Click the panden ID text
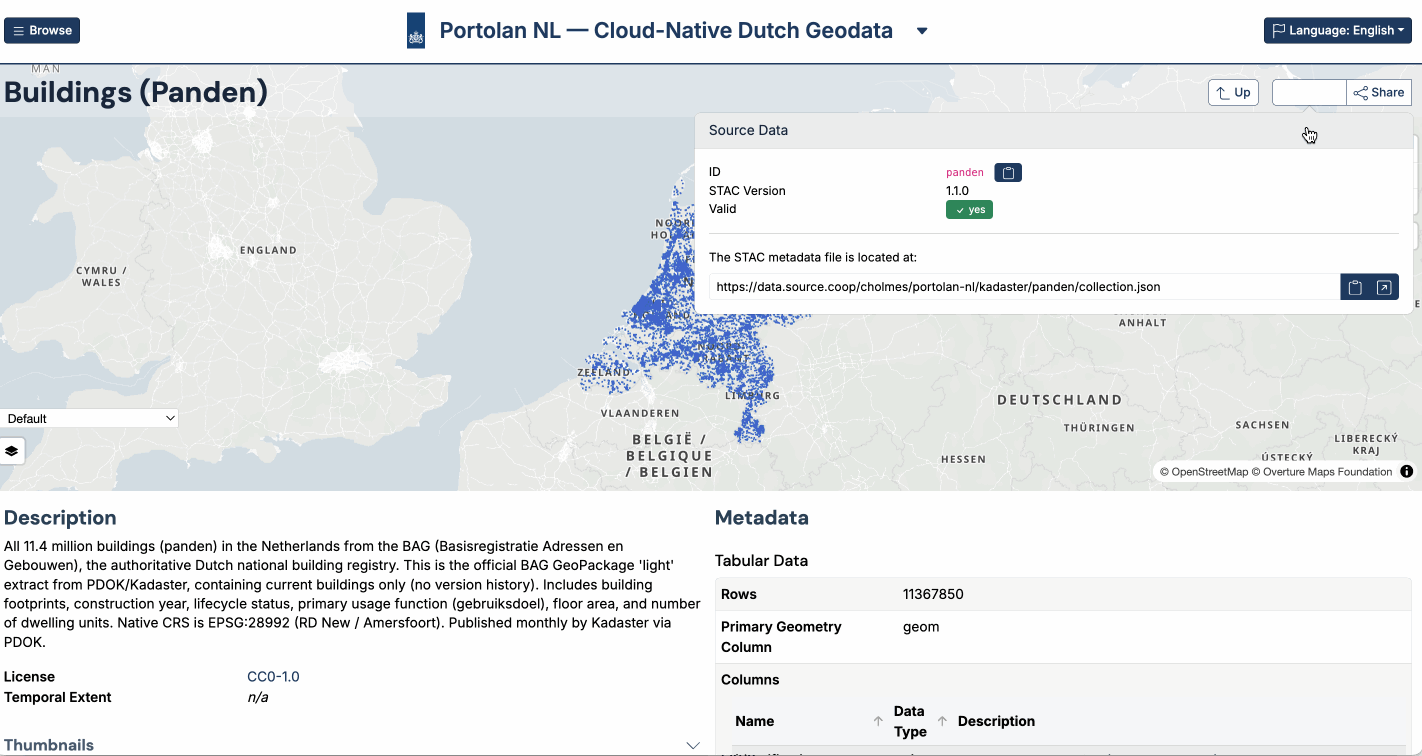1422x756 pixels. [965, 173]
